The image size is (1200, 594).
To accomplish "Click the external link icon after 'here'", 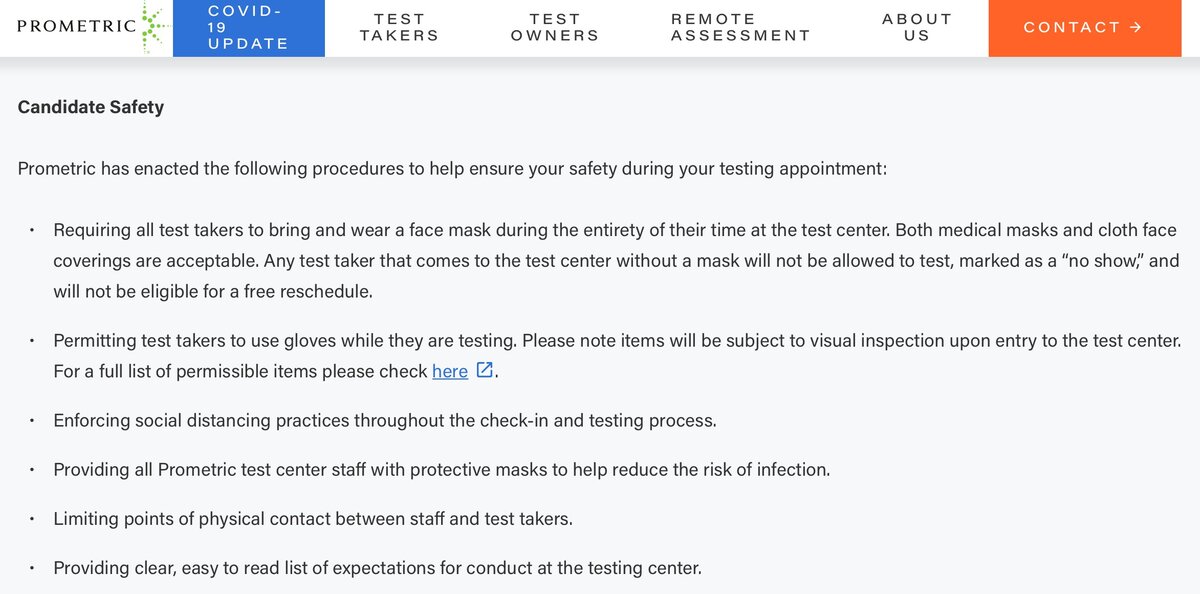I will click(484, 370).
